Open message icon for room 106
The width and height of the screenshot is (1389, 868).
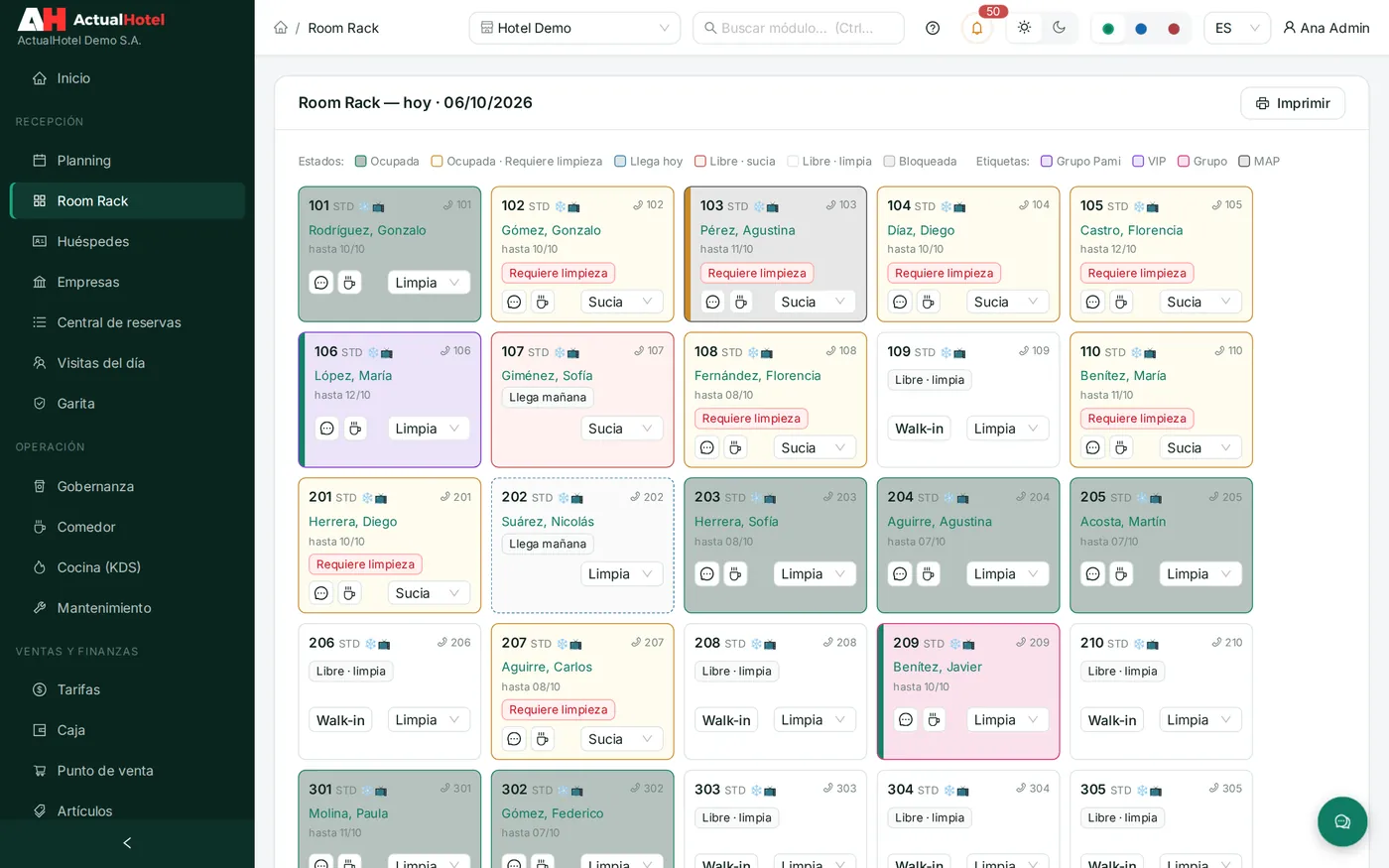(327, 429)
